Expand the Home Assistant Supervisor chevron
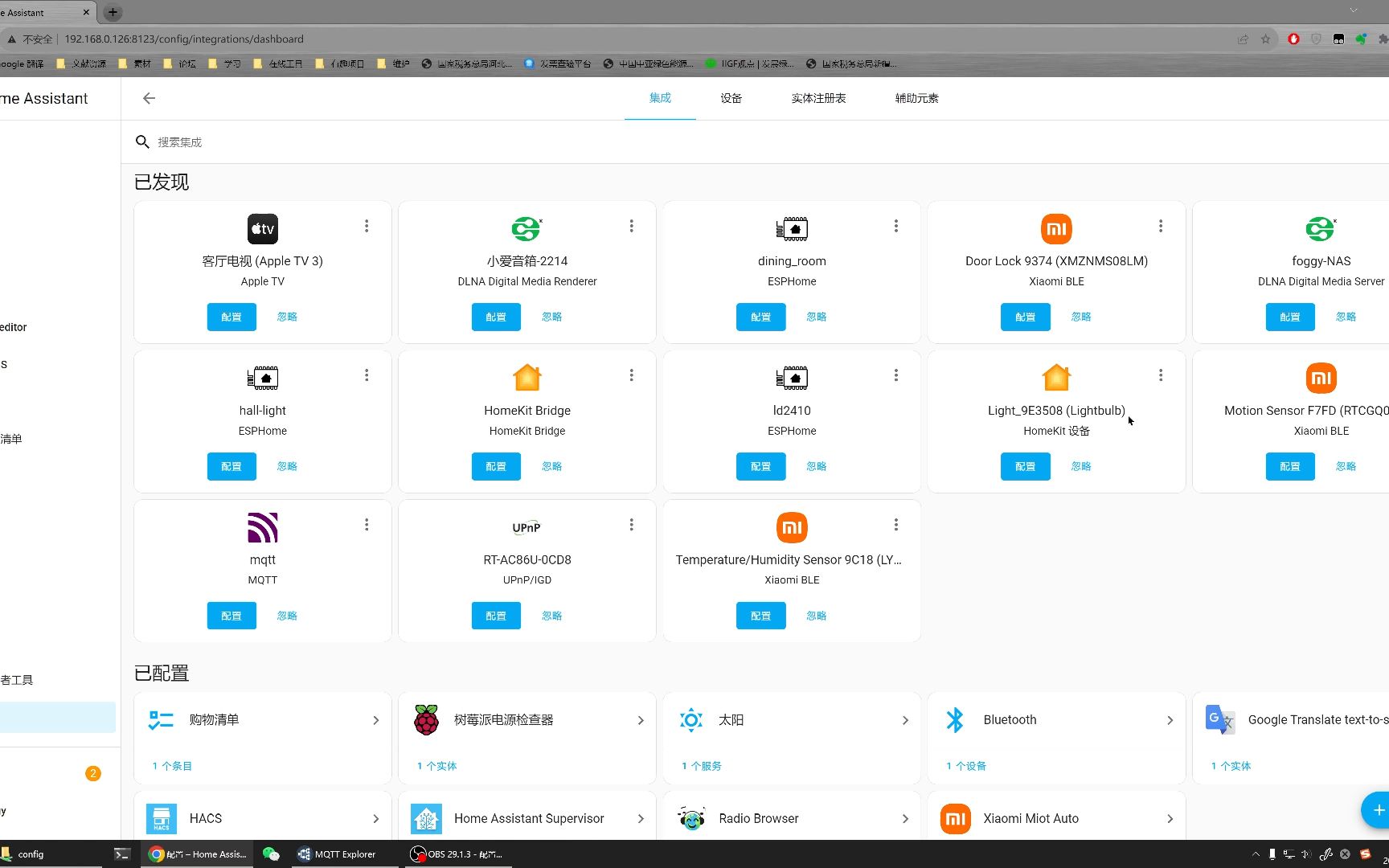Viewport: 1389px width, 868px height. coord(641,819)
